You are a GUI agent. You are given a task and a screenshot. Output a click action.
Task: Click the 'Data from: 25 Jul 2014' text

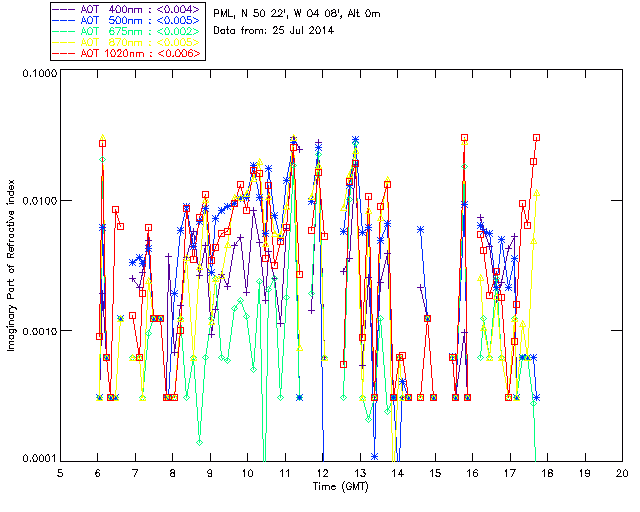click(273, 31)
